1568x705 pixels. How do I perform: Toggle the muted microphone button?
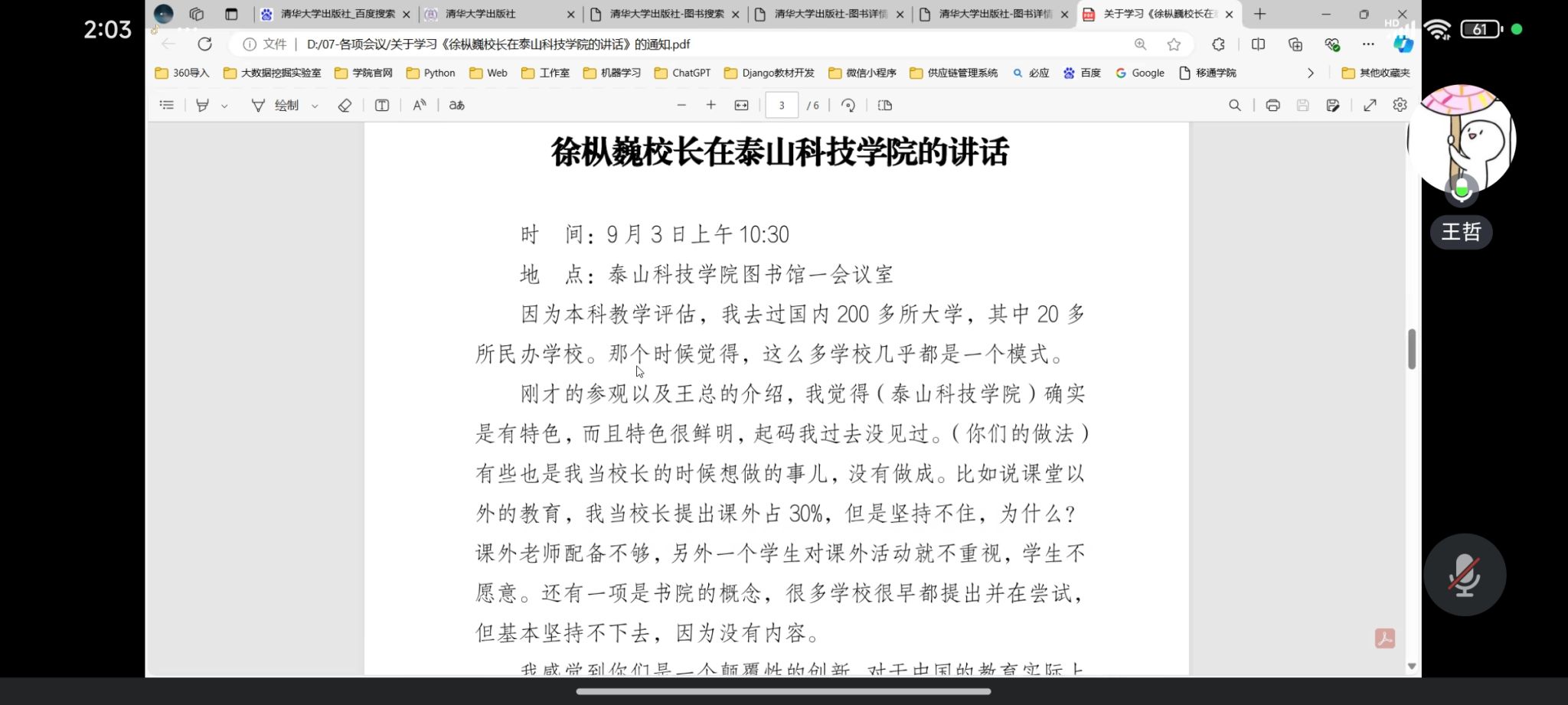[1464, 575]
